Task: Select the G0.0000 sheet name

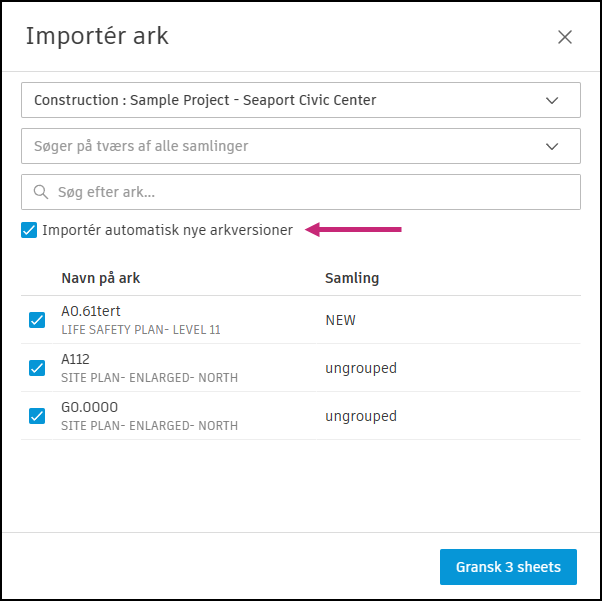Action: tap(90, 408)
